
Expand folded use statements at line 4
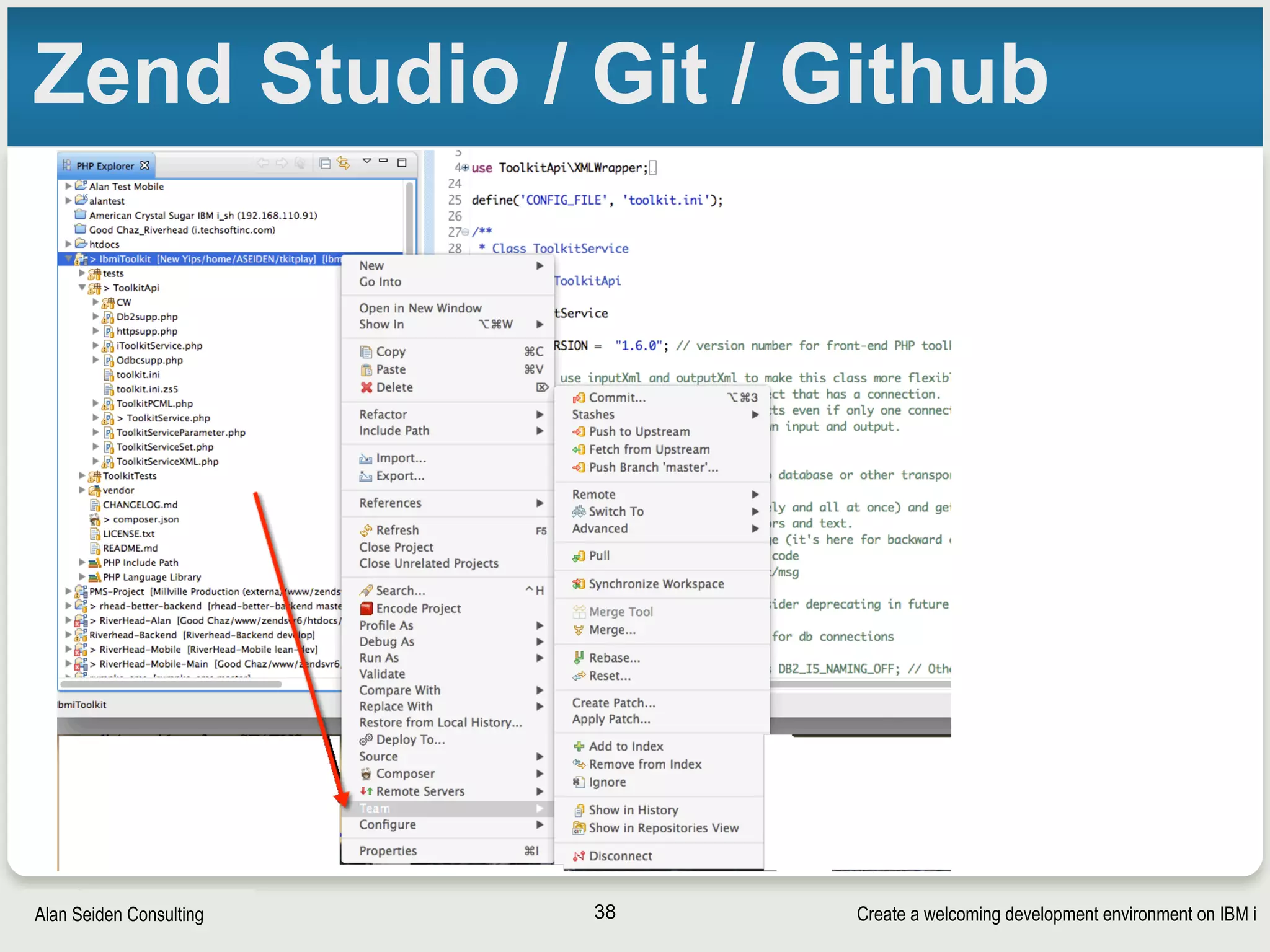coord(466,168)
